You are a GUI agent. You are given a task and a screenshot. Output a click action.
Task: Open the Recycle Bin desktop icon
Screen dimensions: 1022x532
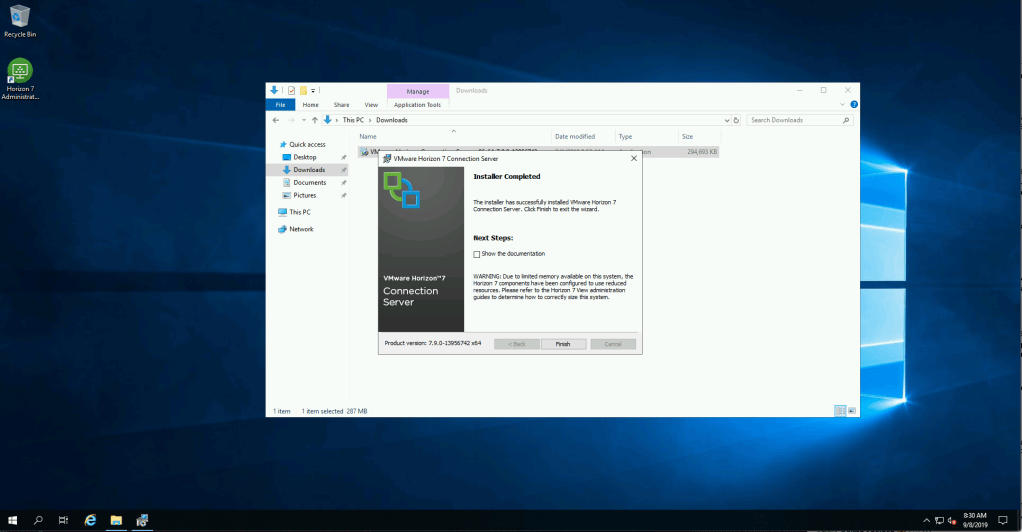[x=19, y=17]
